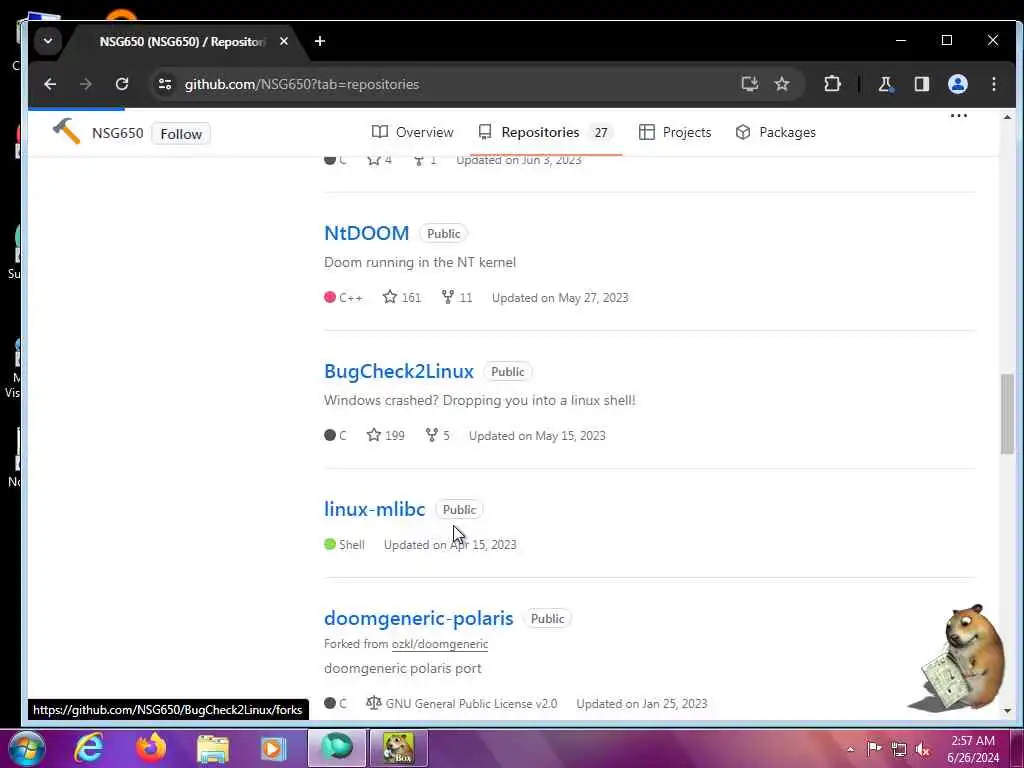
Task: Launch Firefox from taskbar
Action: (150, 748)
